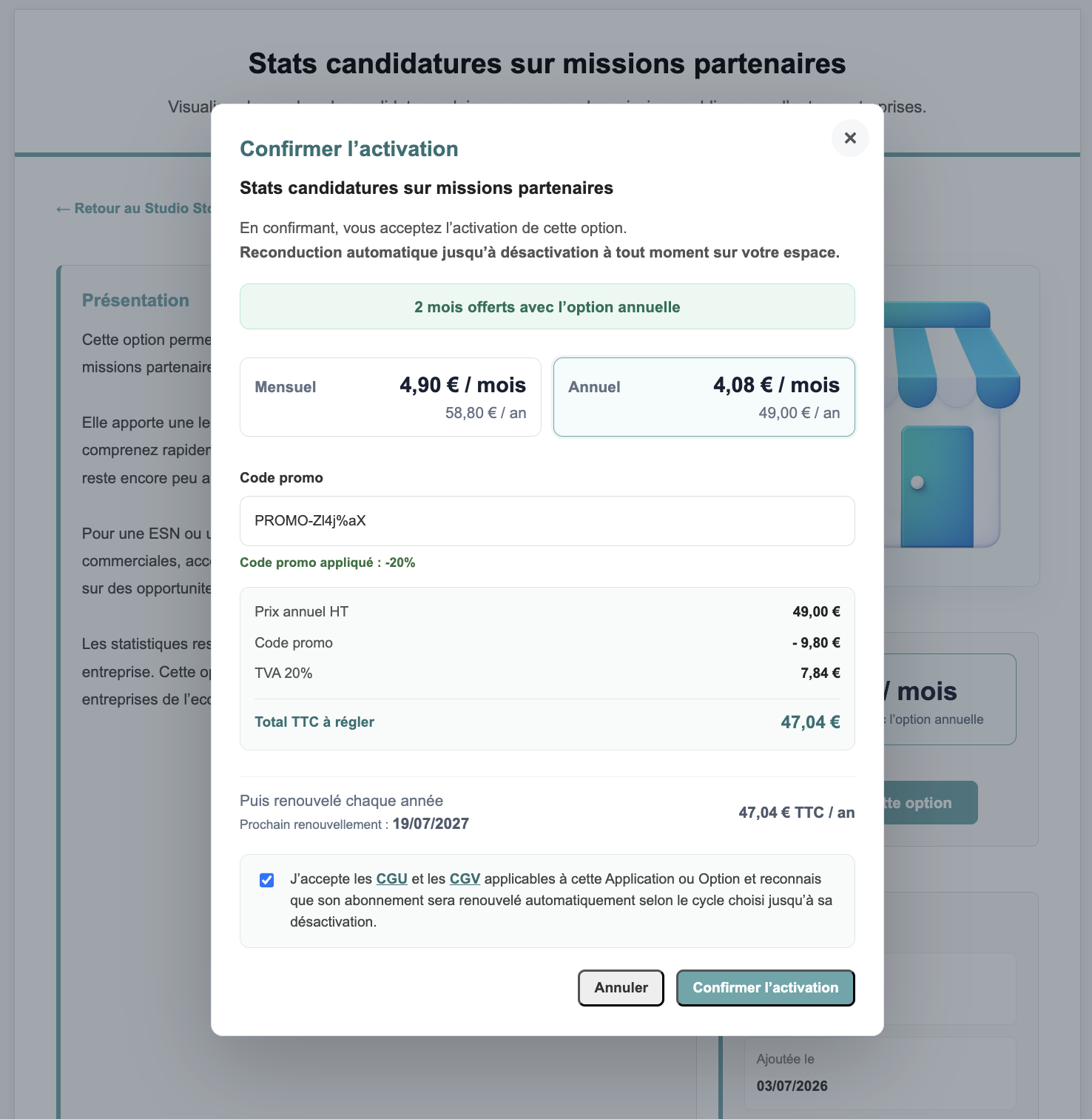Click the renewal price '47,04 € TTC / an'

point(797,813)
